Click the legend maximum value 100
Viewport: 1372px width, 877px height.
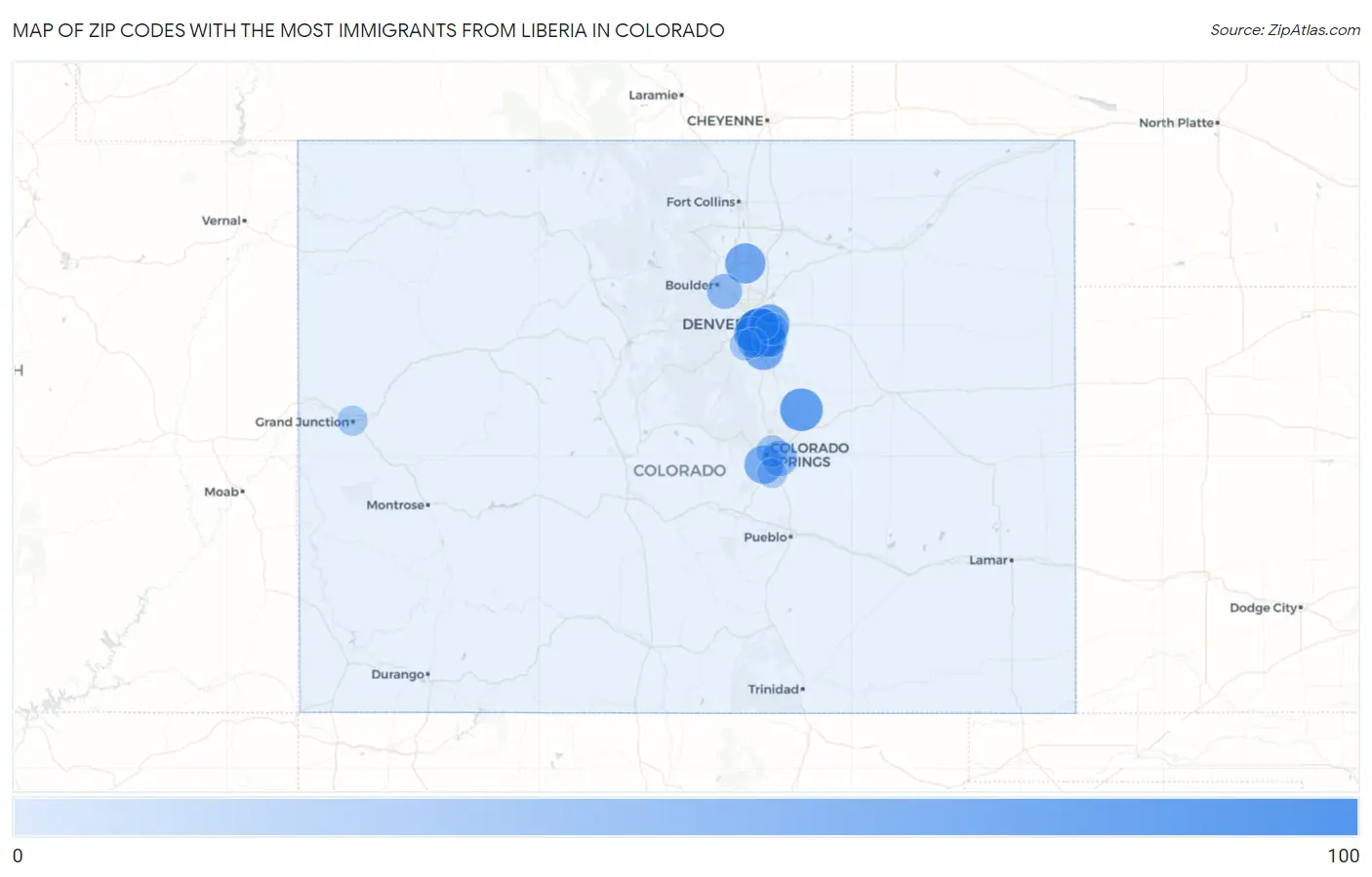point(1343,856)
